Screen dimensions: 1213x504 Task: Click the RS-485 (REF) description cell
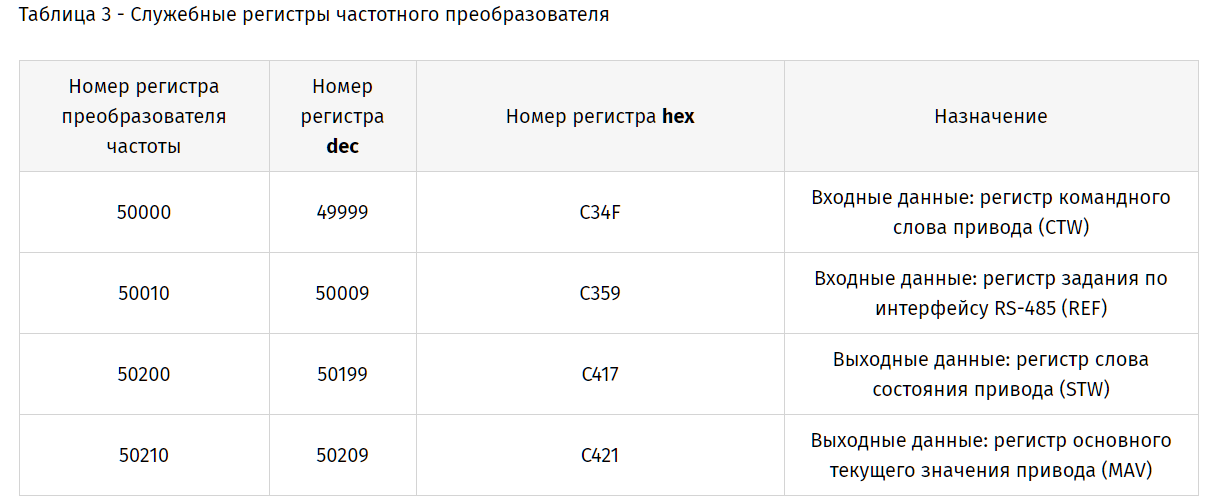(990, 293)
